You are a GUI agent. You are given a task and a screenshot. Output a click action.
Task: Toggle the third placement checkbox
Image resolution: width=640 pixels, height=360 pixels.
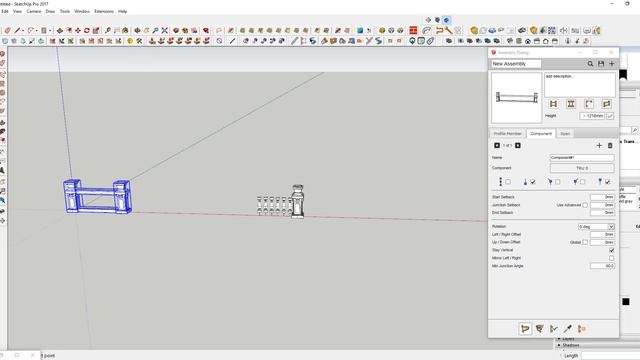pyautogui.click(x=558, y=182)
